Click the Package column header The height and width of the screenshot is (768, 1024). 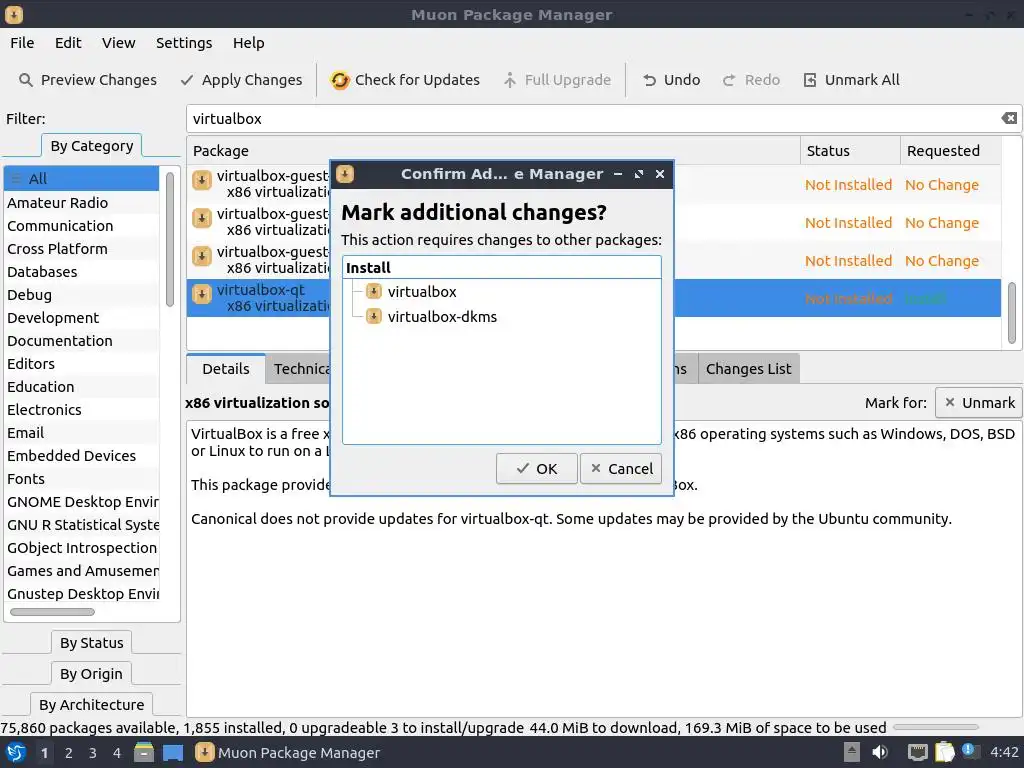[493, 151]
